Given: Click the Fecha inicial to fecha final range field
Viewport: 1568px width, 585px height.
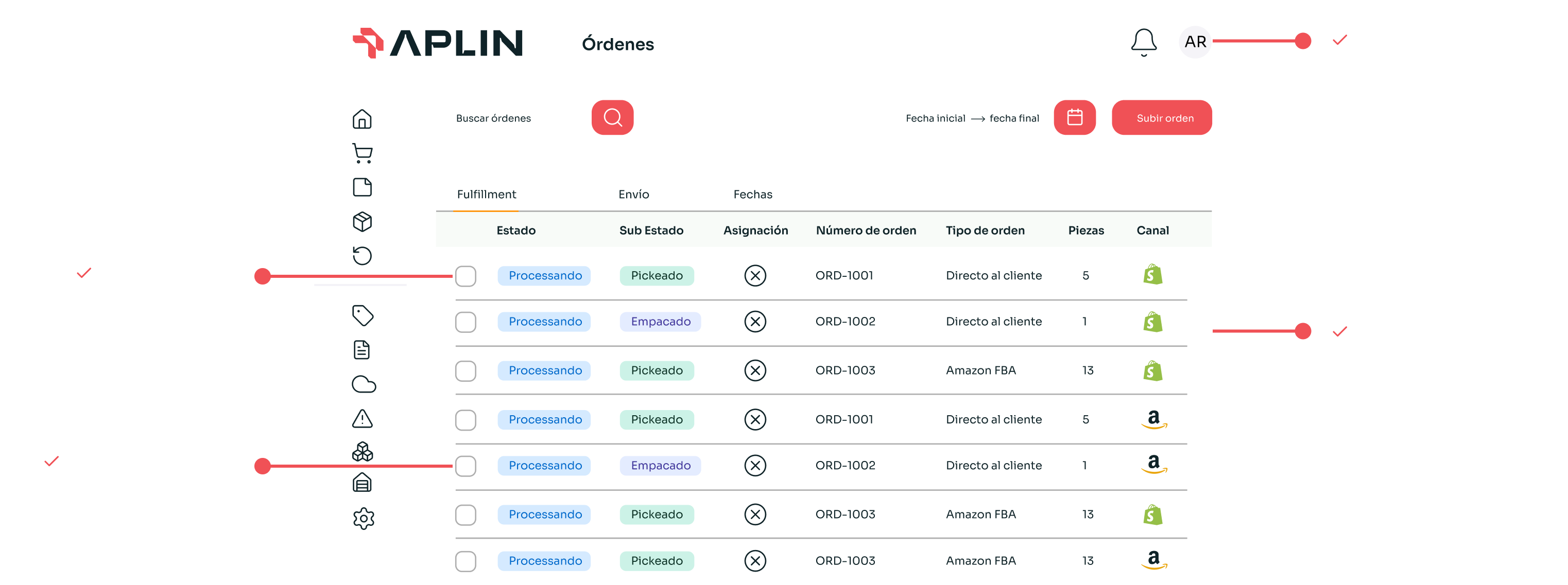Looking at the screenshot, I should pos(972,118).
